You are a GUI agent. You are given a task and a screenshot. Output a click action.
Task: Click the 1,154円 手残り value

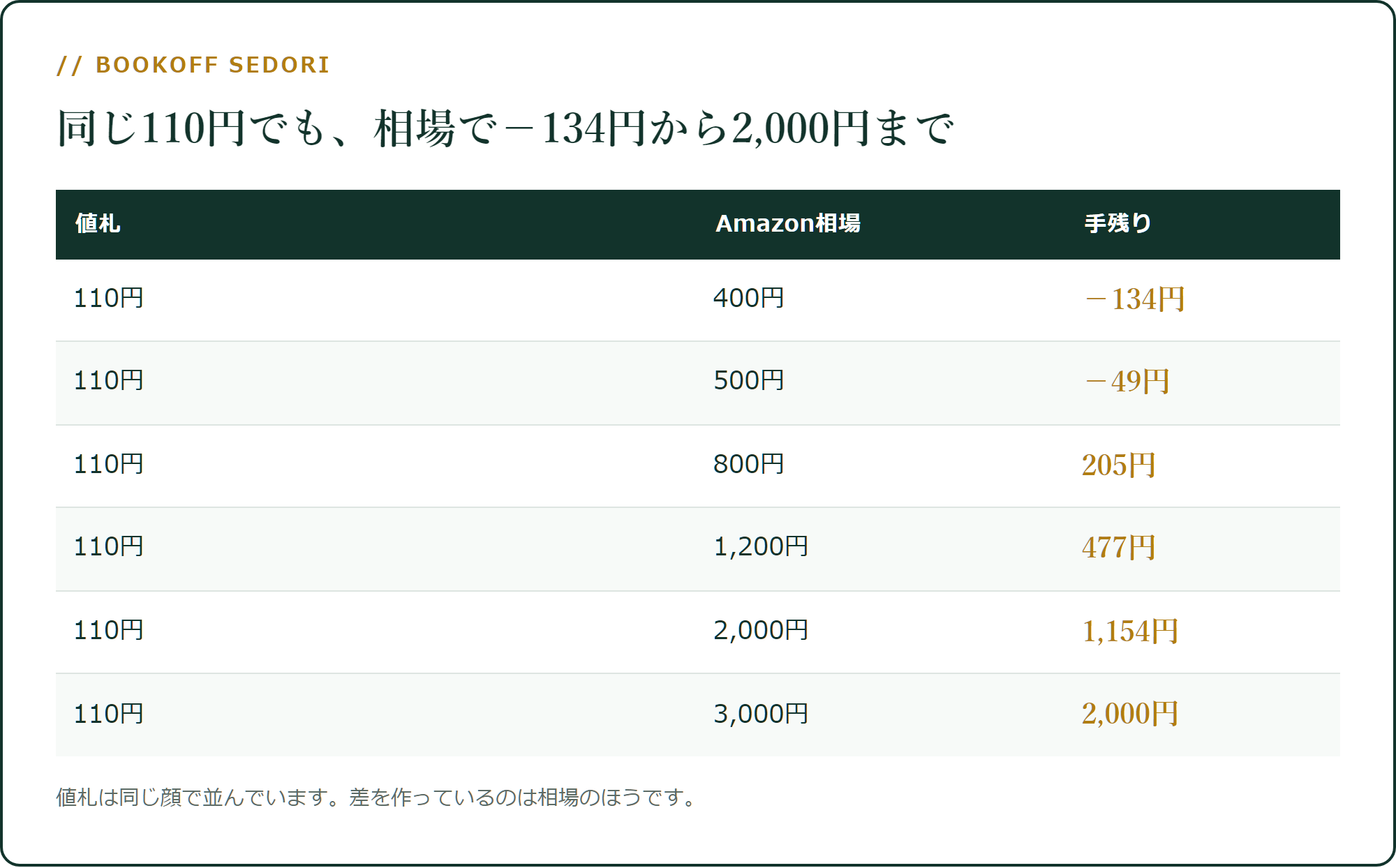tap(1130, 631)
